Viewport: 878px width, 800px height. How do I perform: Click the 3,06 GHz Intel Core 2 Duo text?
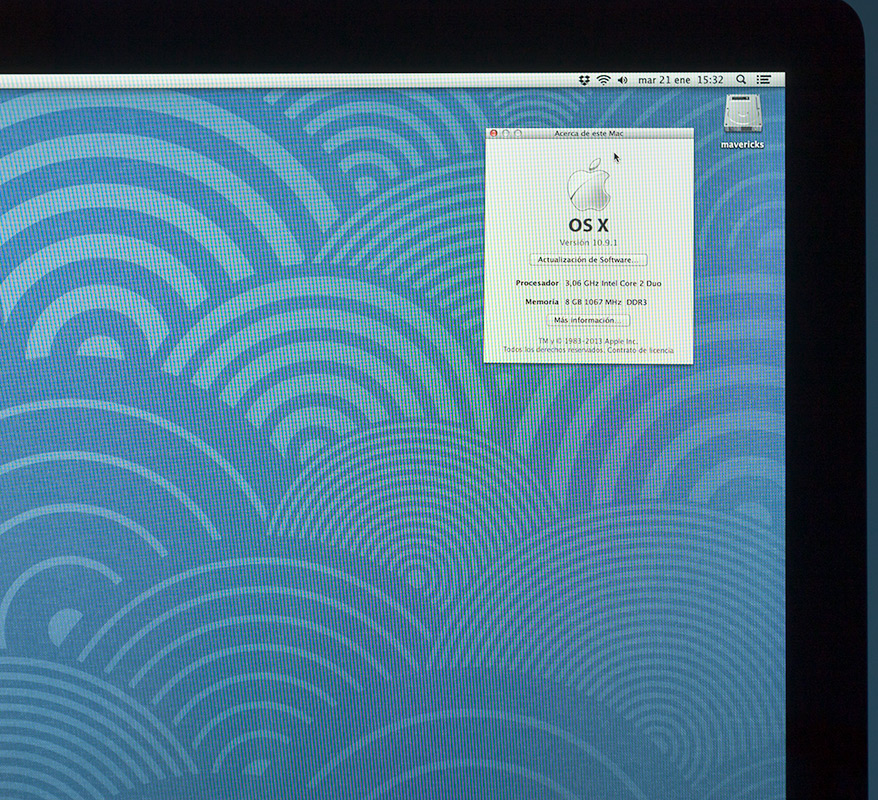coord(613,283)
